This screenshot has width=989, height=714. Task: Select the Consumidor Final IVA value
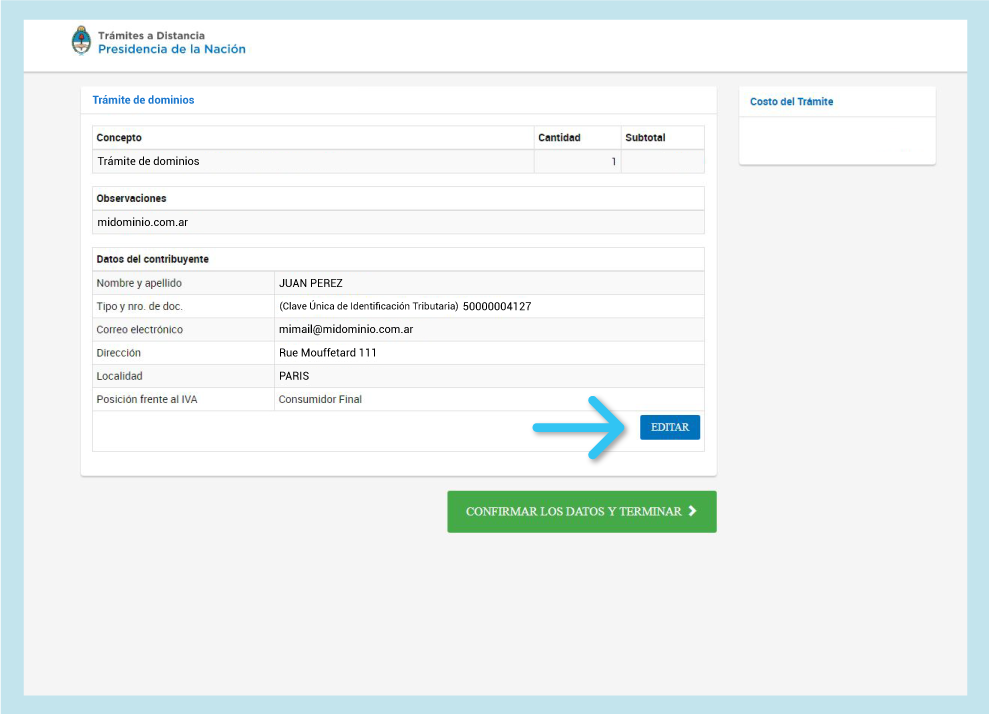point(320,399)
